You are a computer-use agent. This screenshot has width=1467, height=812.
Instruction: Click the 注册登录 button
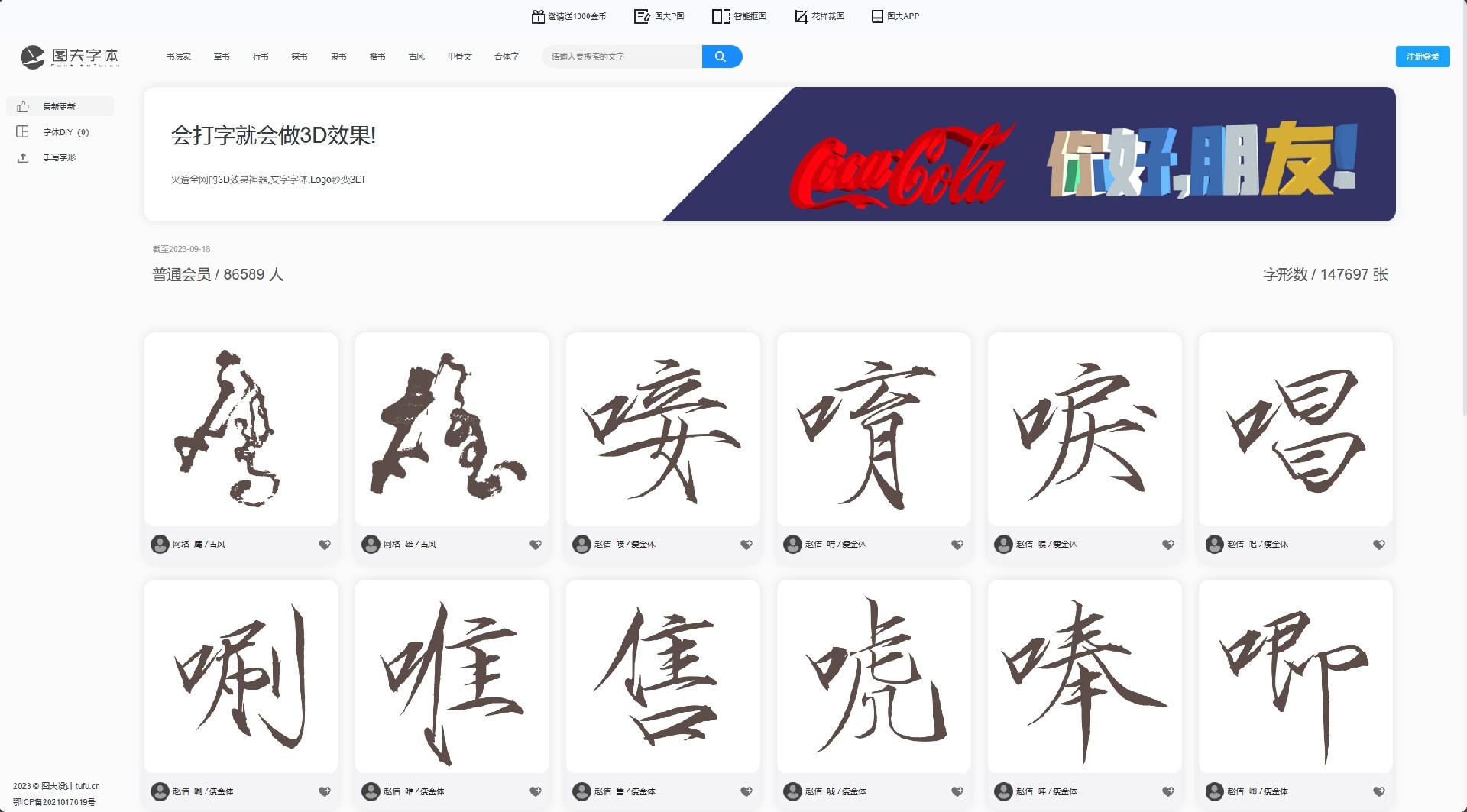(1422, 56)
